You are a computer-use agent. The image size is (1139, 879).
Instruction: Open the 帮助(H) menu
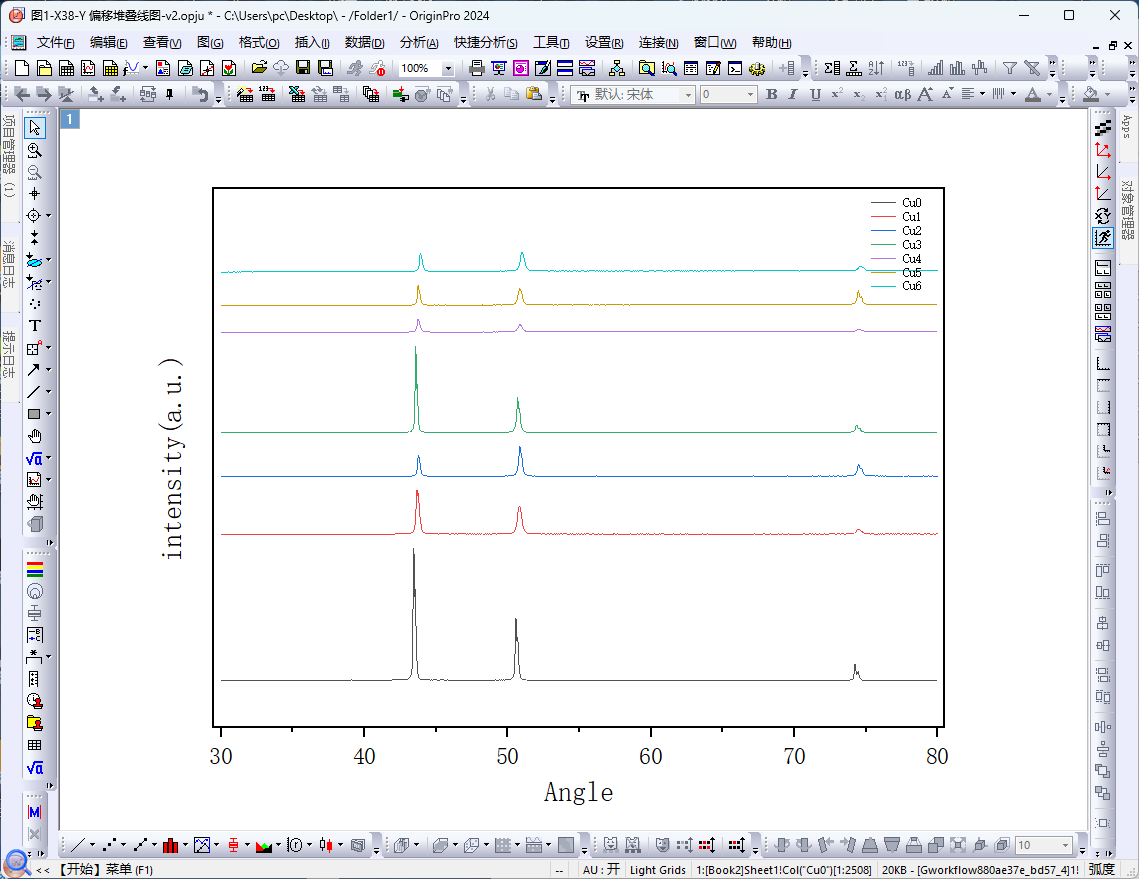point(771,43)
